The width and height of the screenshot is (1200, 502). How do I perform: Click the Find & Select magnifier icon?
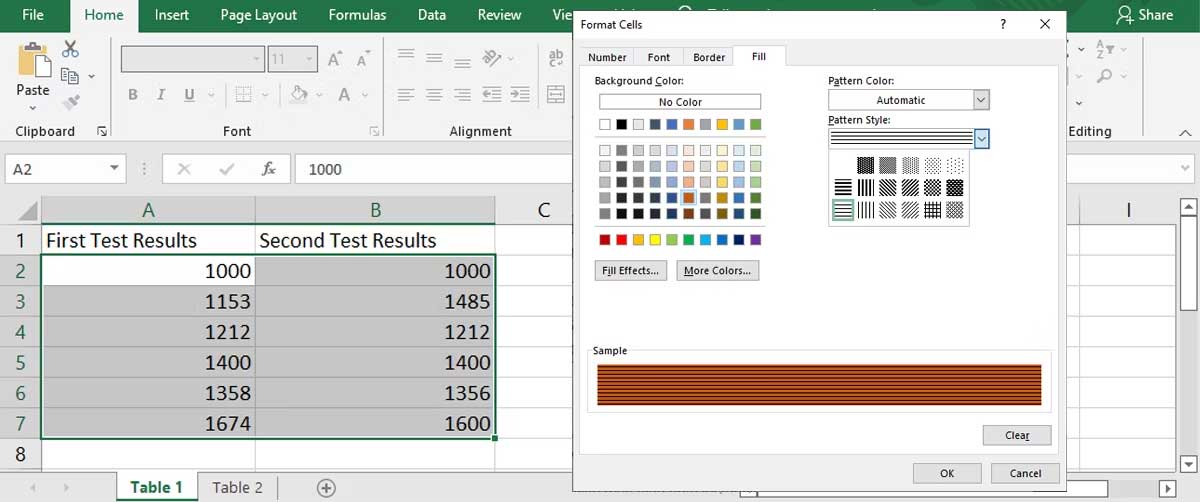1104,76
